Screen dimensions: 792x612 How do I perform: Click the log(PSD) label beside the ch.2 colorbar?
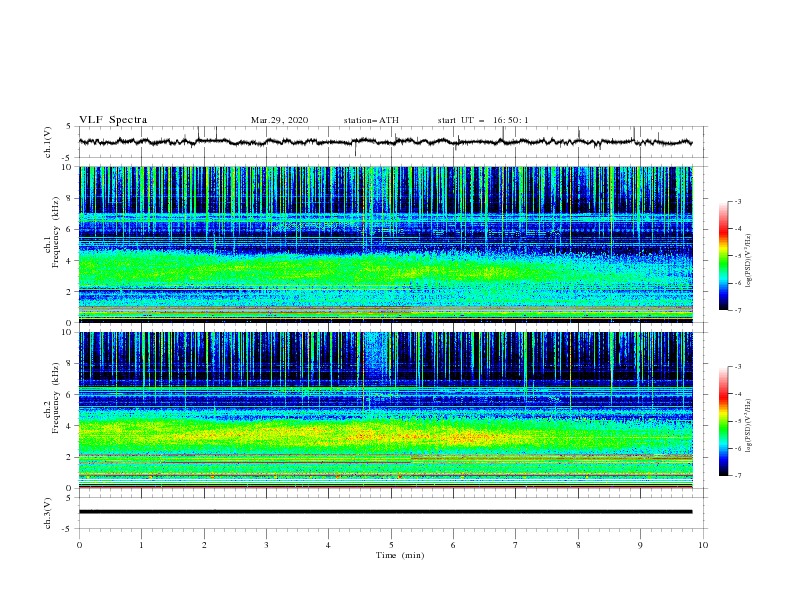[x=749, y=426]
